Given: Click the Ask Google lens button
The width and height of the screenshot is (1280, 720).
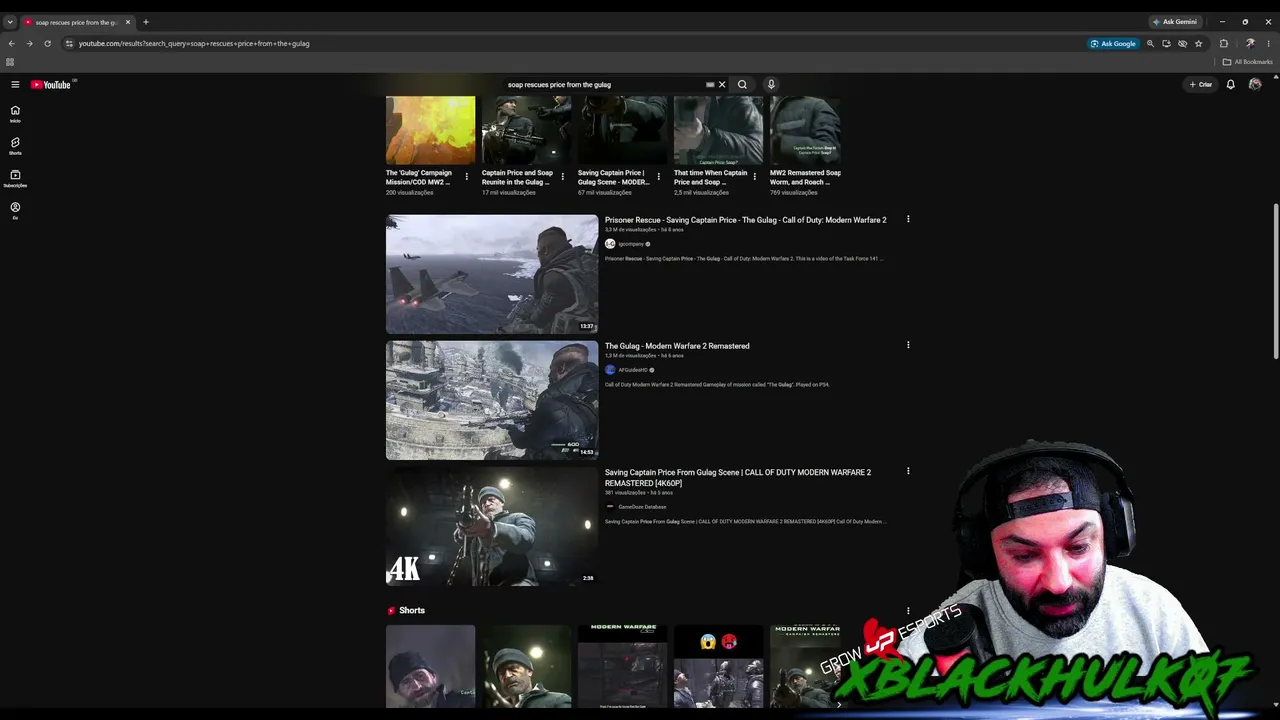Looking at the screenshot, I should [1113, 44].
